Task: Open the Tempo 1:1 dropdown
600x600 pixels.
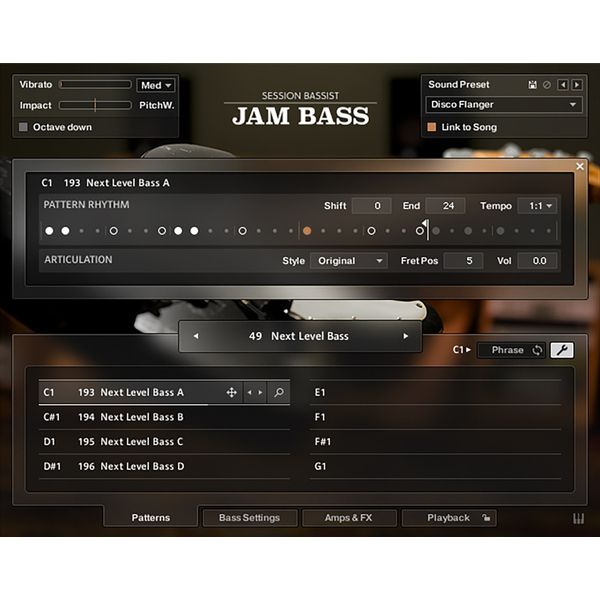Action: click(x=537, y=206)
